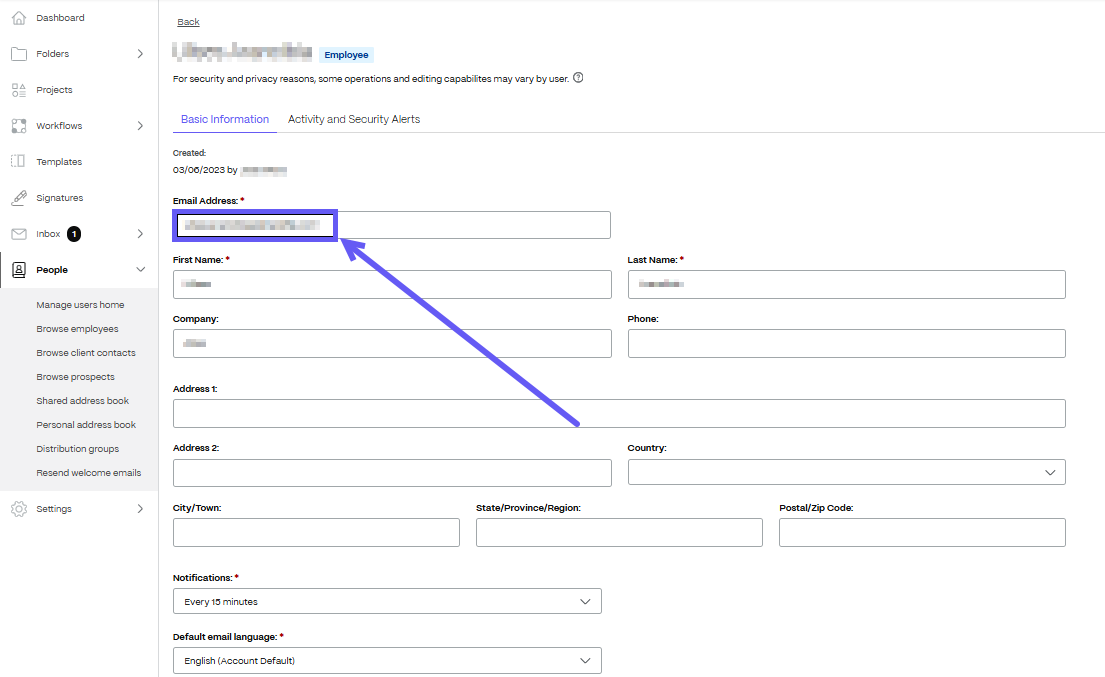
Task: Click the Inbox envelope icon
Action: click(18, 234)
